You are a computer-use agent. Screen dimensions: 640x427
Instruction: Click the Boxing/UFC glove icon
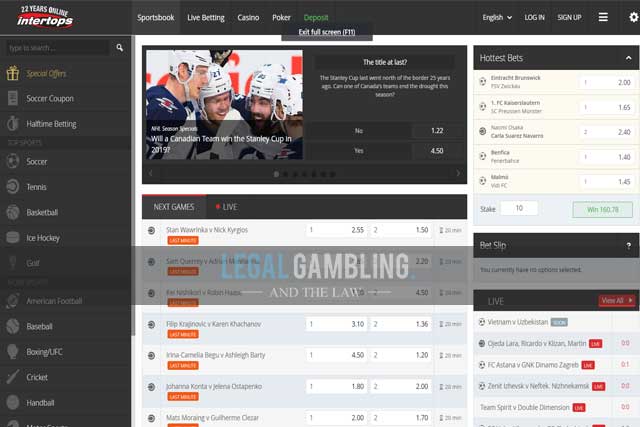(x=13, y=351)
